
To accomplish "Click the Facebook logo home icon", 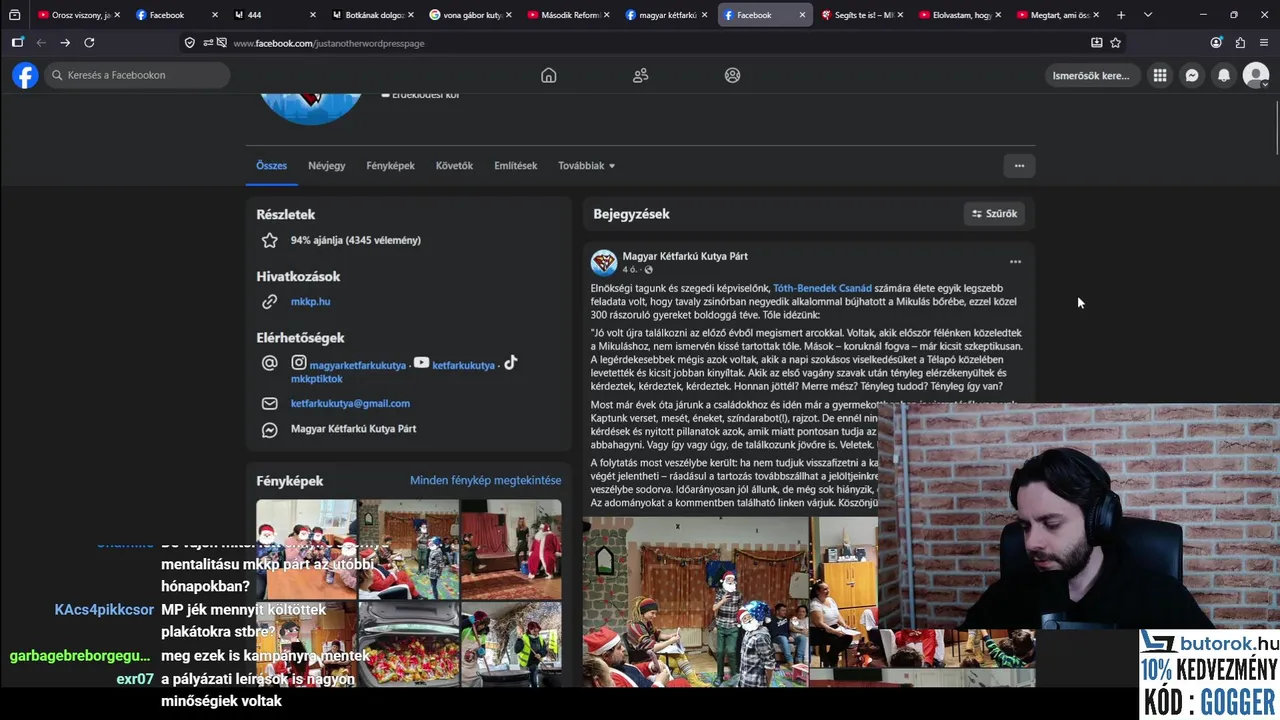I will coord(25,75).
